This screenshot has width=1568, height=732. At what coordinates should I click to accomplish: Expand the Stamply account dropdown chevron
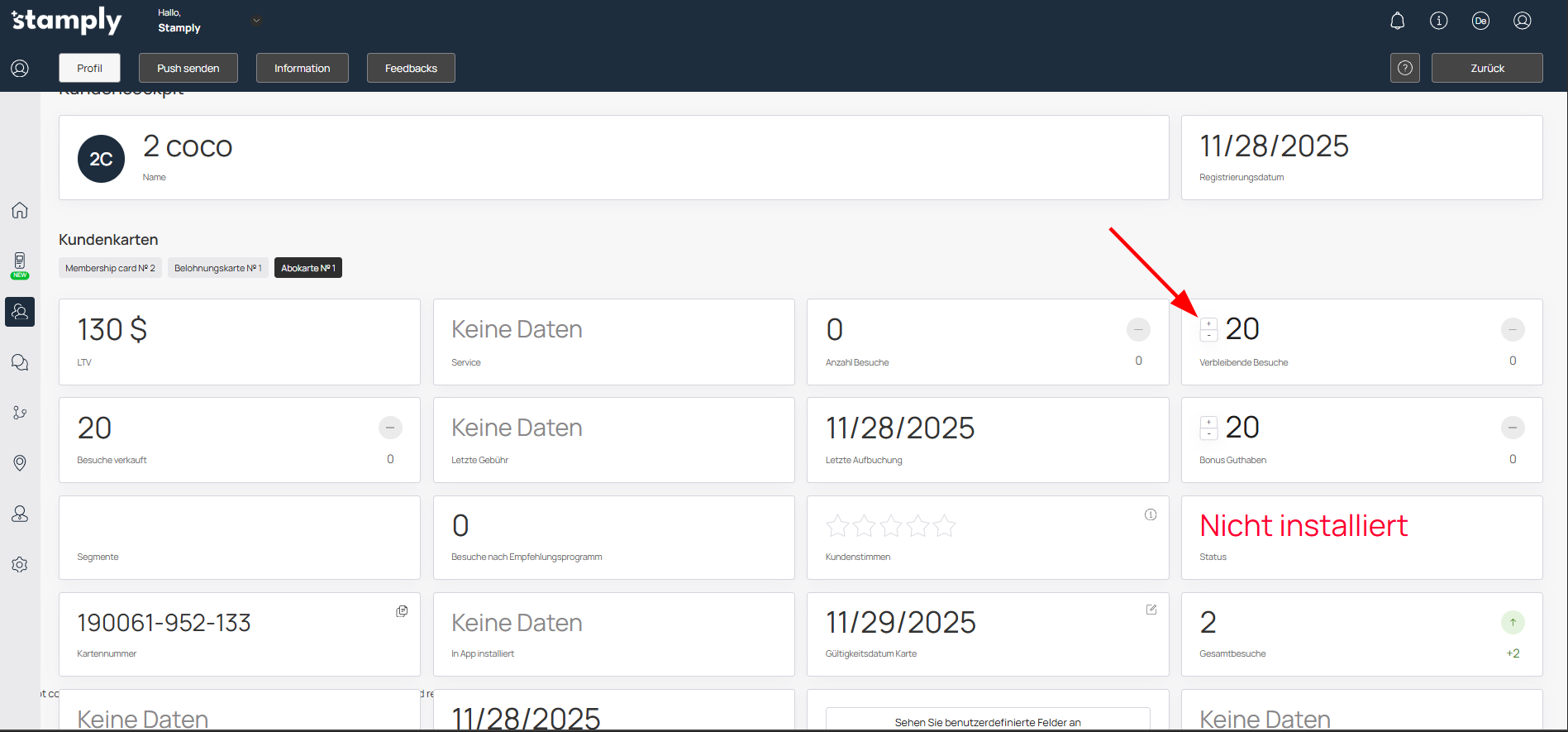click(x=256, y=21)
